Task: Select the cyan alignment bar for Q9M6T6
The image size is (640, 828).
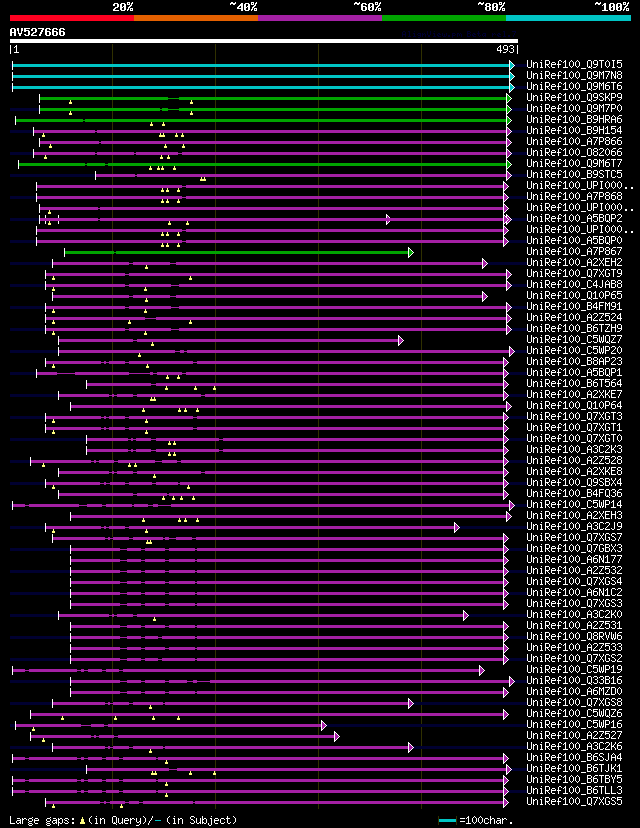Action: pyautogui.click(x=261, y=88)
